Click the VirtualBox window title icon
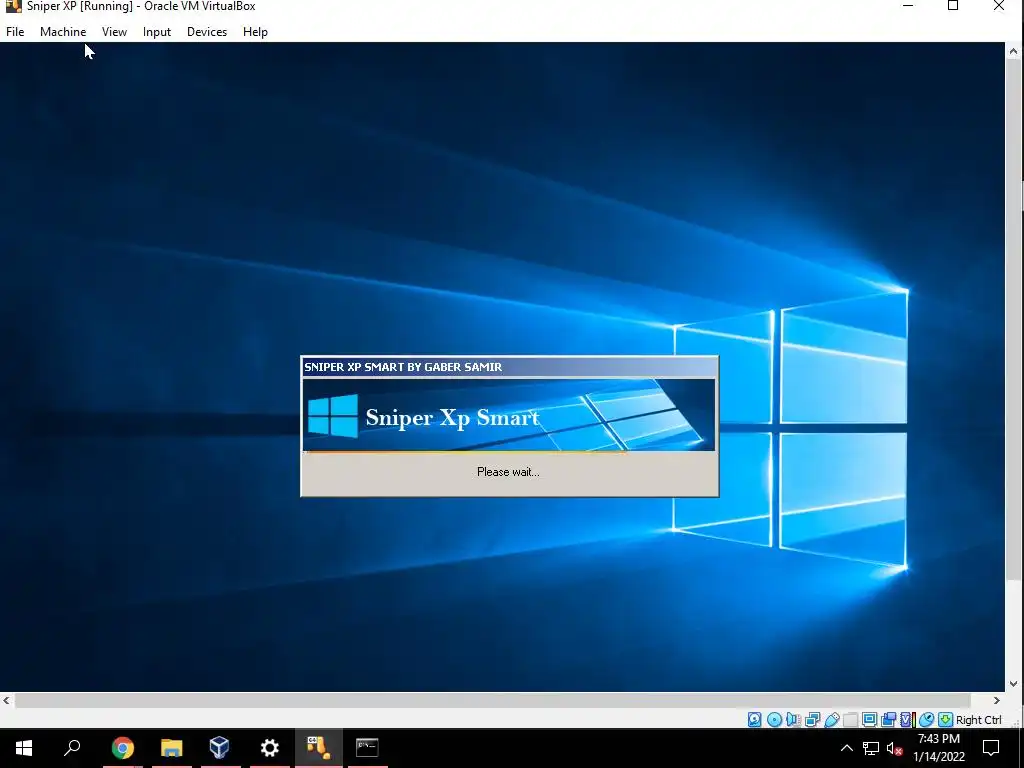 pos(13,7)
